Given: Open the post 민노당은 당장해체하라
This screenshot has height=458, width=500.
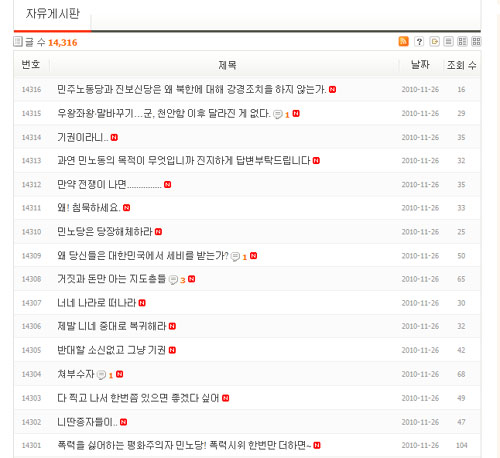Looking at the screenshot, I should pos(105,232).
